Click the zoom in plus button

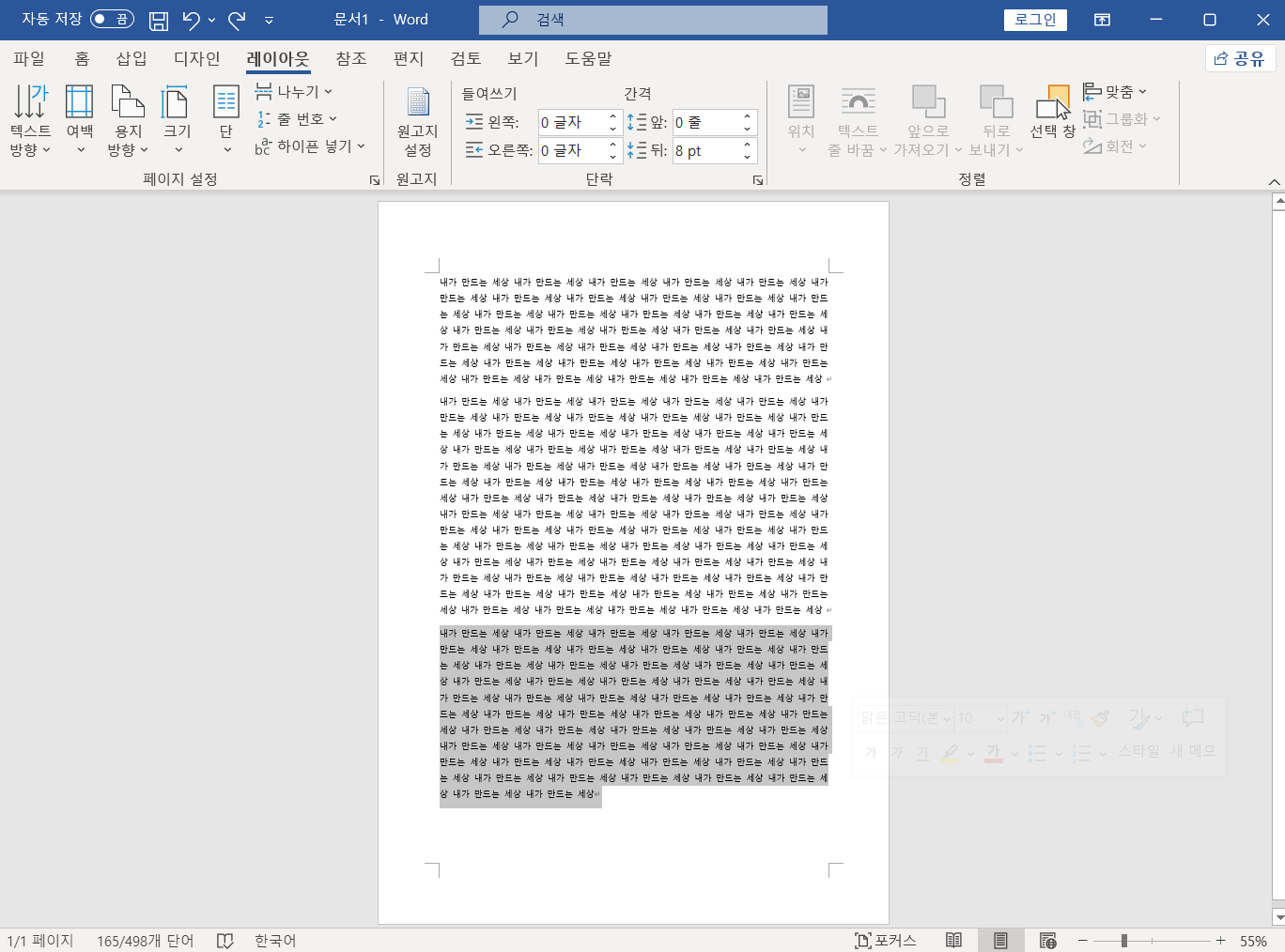click(x=1220, y=940)
